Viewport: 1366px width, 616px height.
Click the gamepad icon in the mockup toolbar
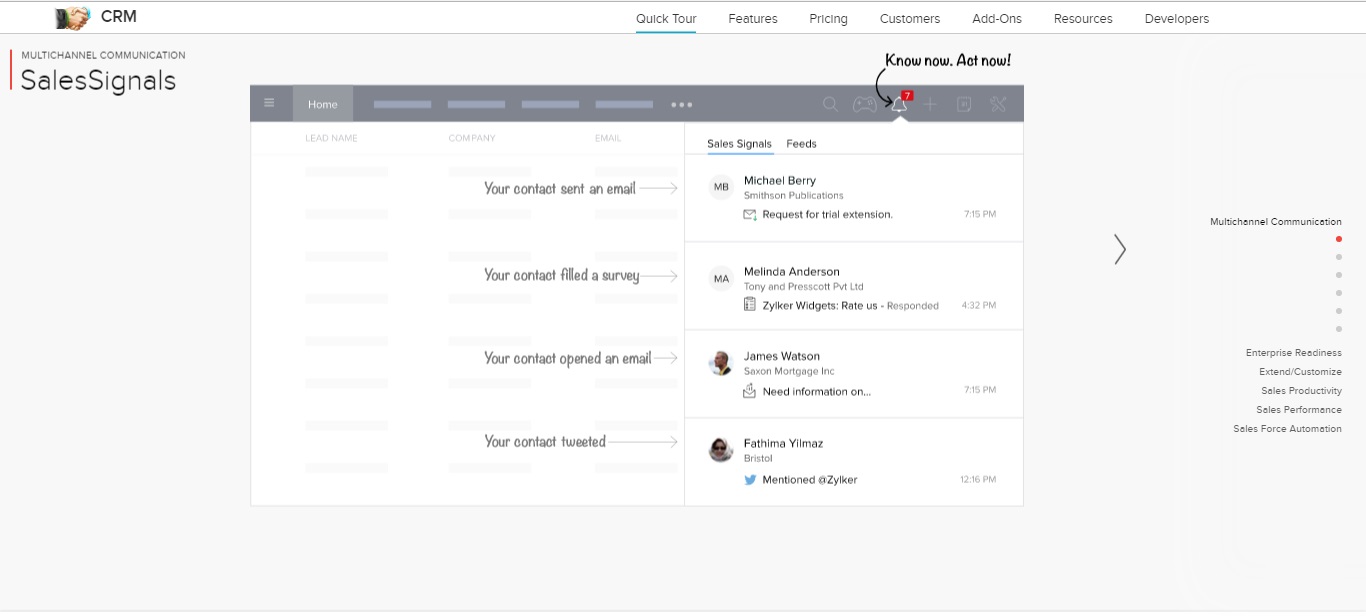pyautogui.click(x=864, y=104)
